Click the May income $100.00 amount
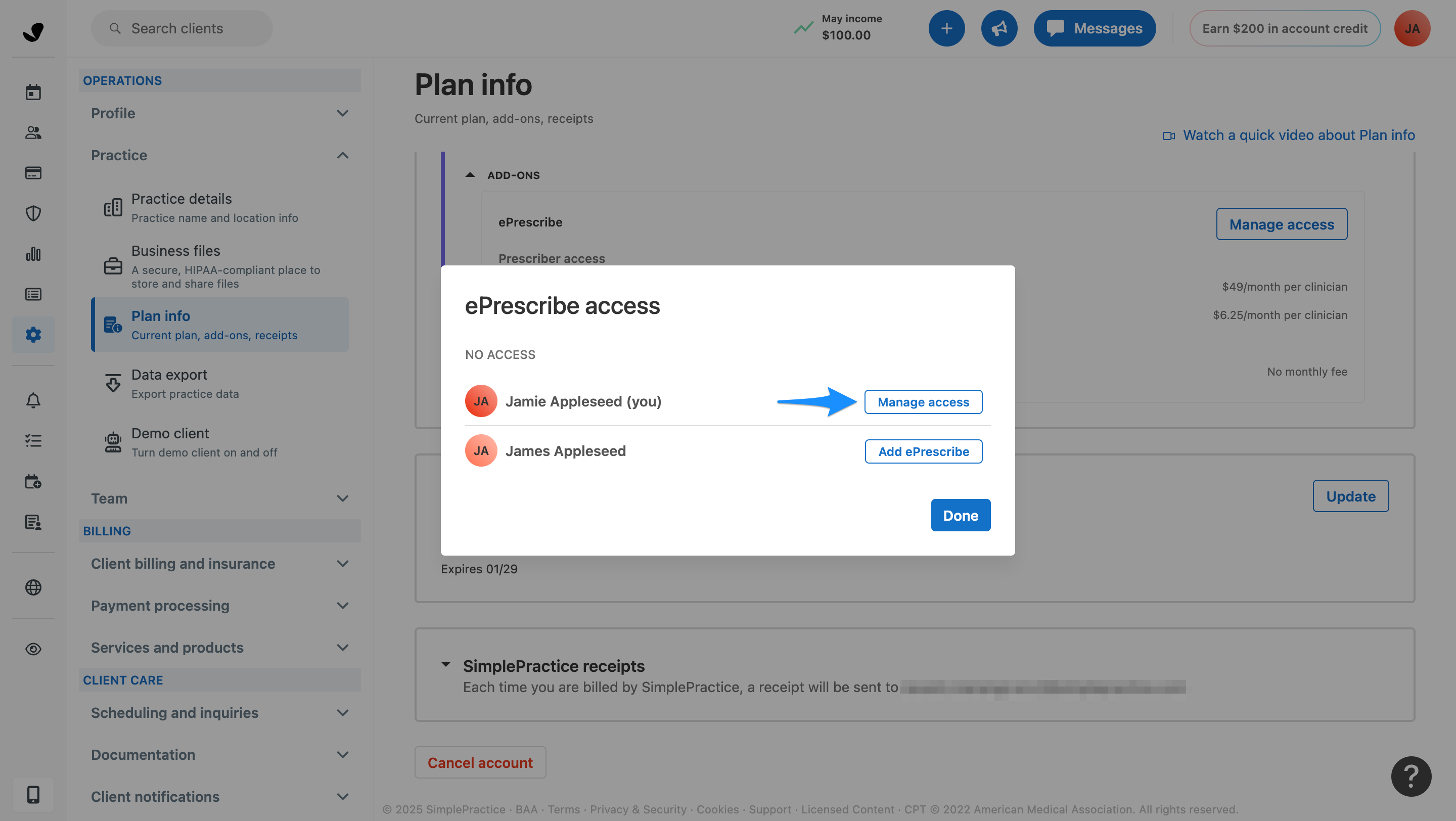 click(846, 35)
